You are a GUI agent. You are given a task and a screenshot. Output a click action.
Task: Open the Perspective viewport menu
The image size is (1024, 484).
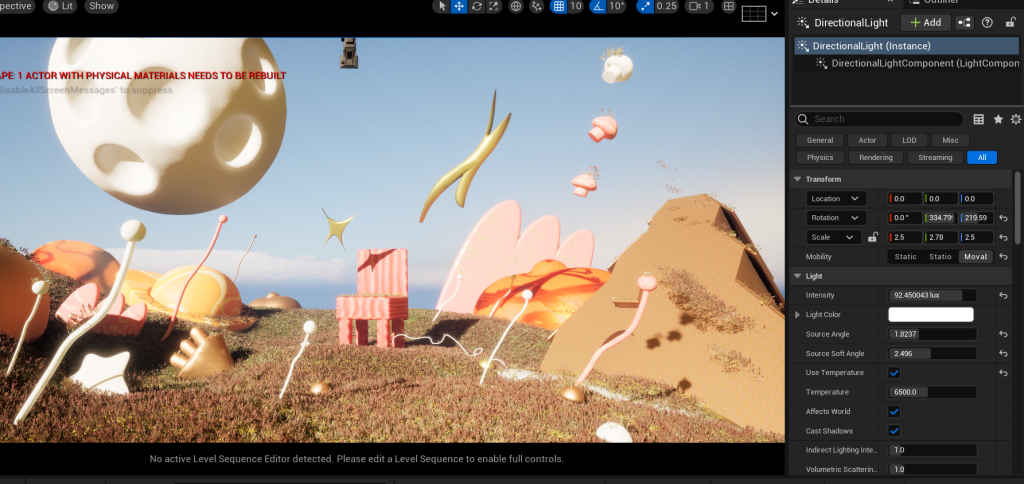click(x=16, y=6)
